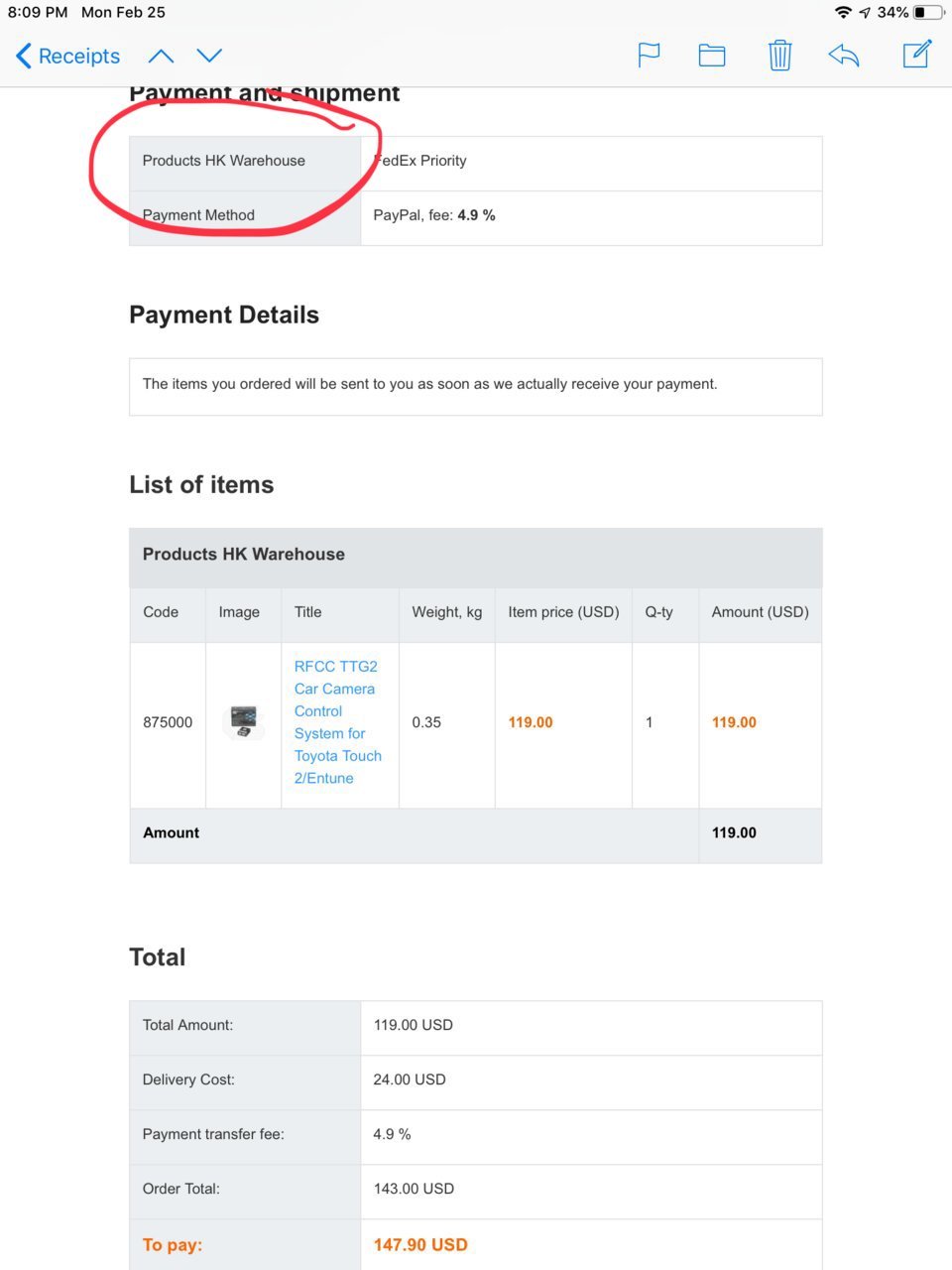This screenshot has width=952, height=1270.
Task: Tap the status bar clock time
Action: click(x=38, y=12)
